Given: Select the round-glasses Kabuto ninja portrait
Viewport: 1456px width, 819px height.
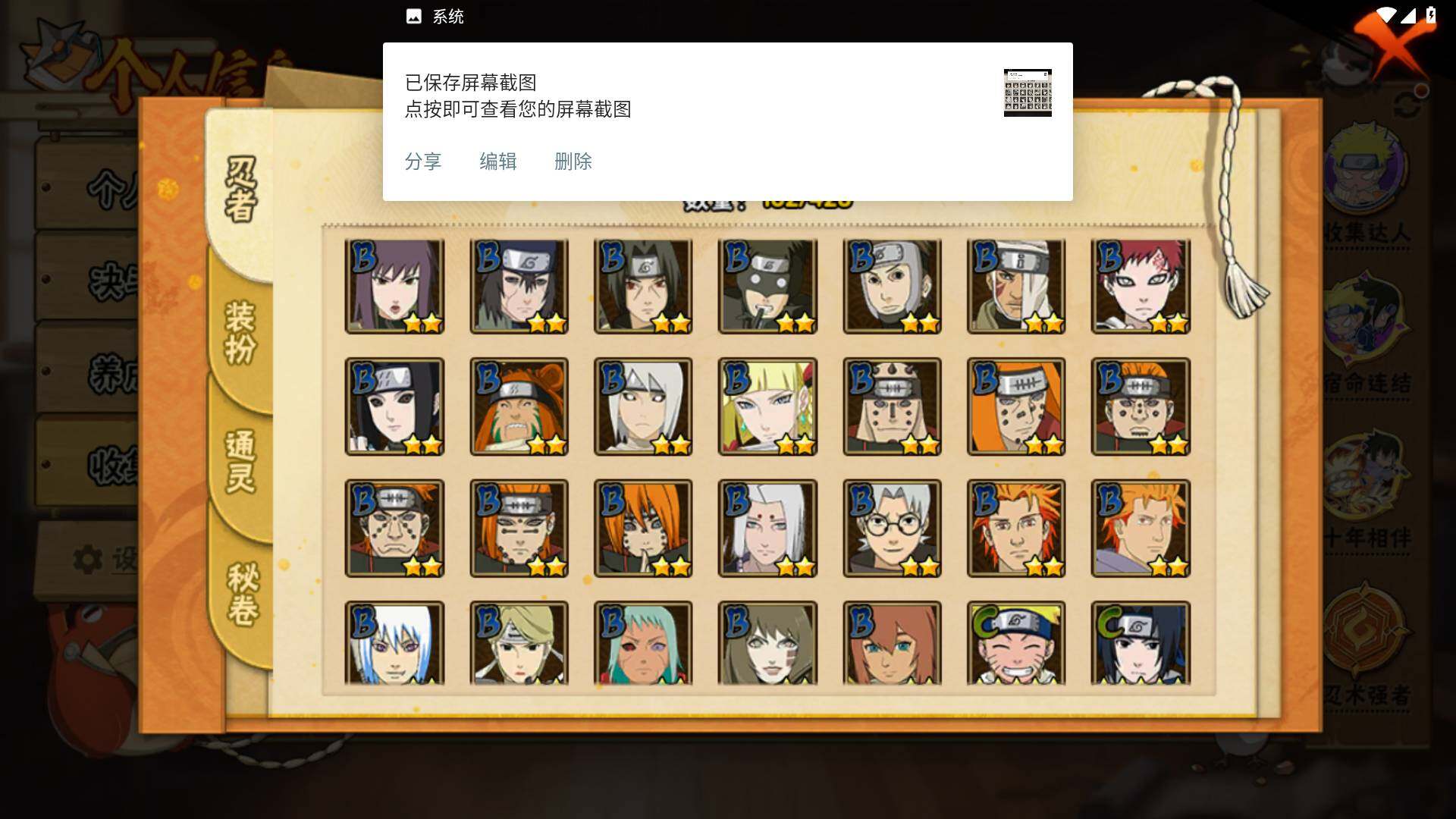Looking at the screenshot, I should pyautogui.click(x=892, y=529).
